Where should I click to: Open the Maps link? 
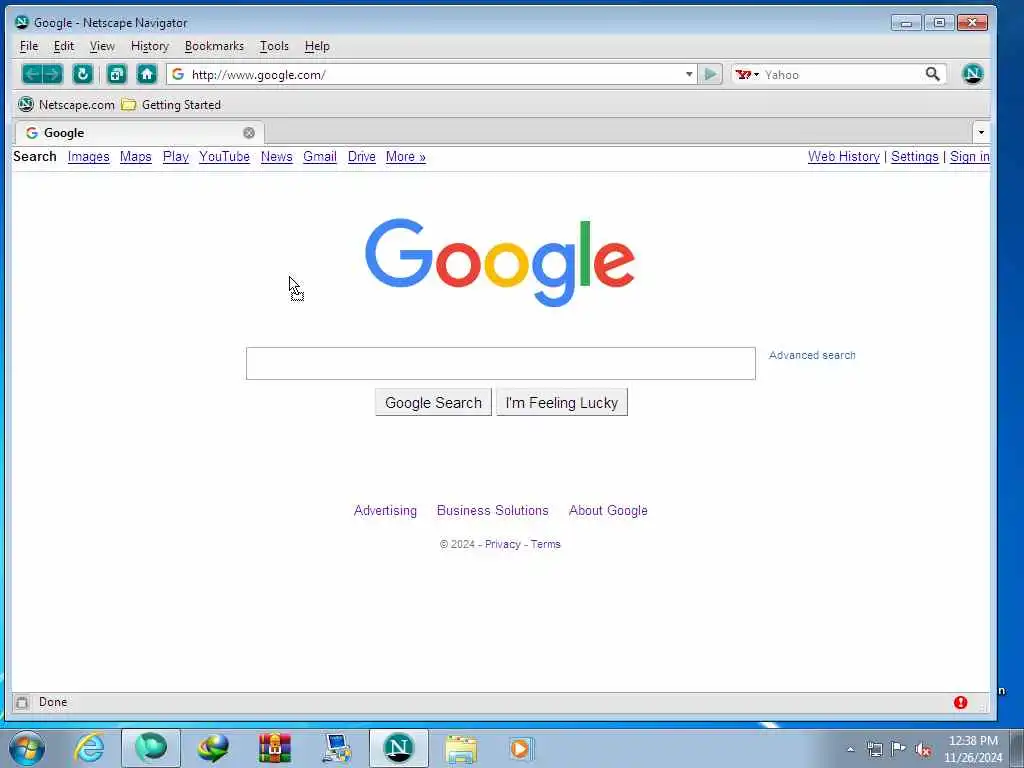136,157
